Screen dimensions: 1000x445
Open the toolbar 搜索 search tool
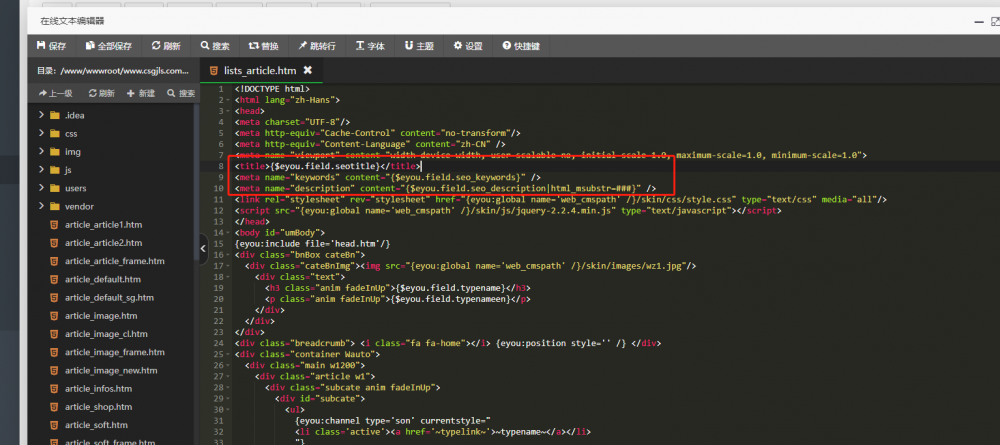coord(215,46)
